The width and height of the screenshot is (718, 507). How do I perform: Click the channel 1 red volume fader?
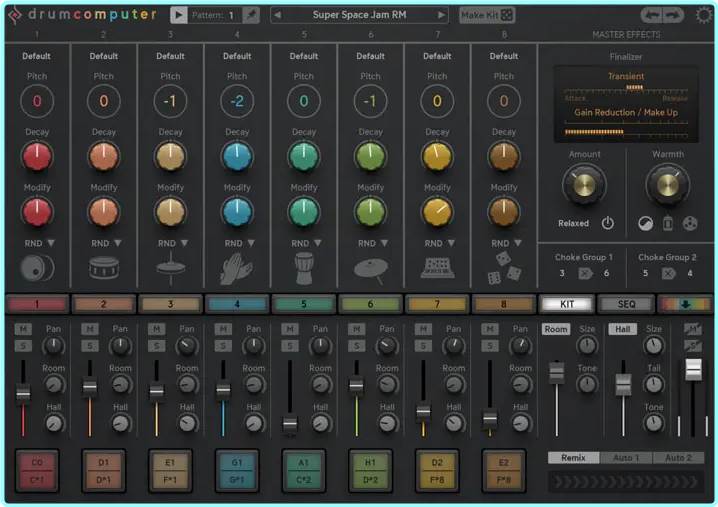pyautogui.click(x=23, y=393)
